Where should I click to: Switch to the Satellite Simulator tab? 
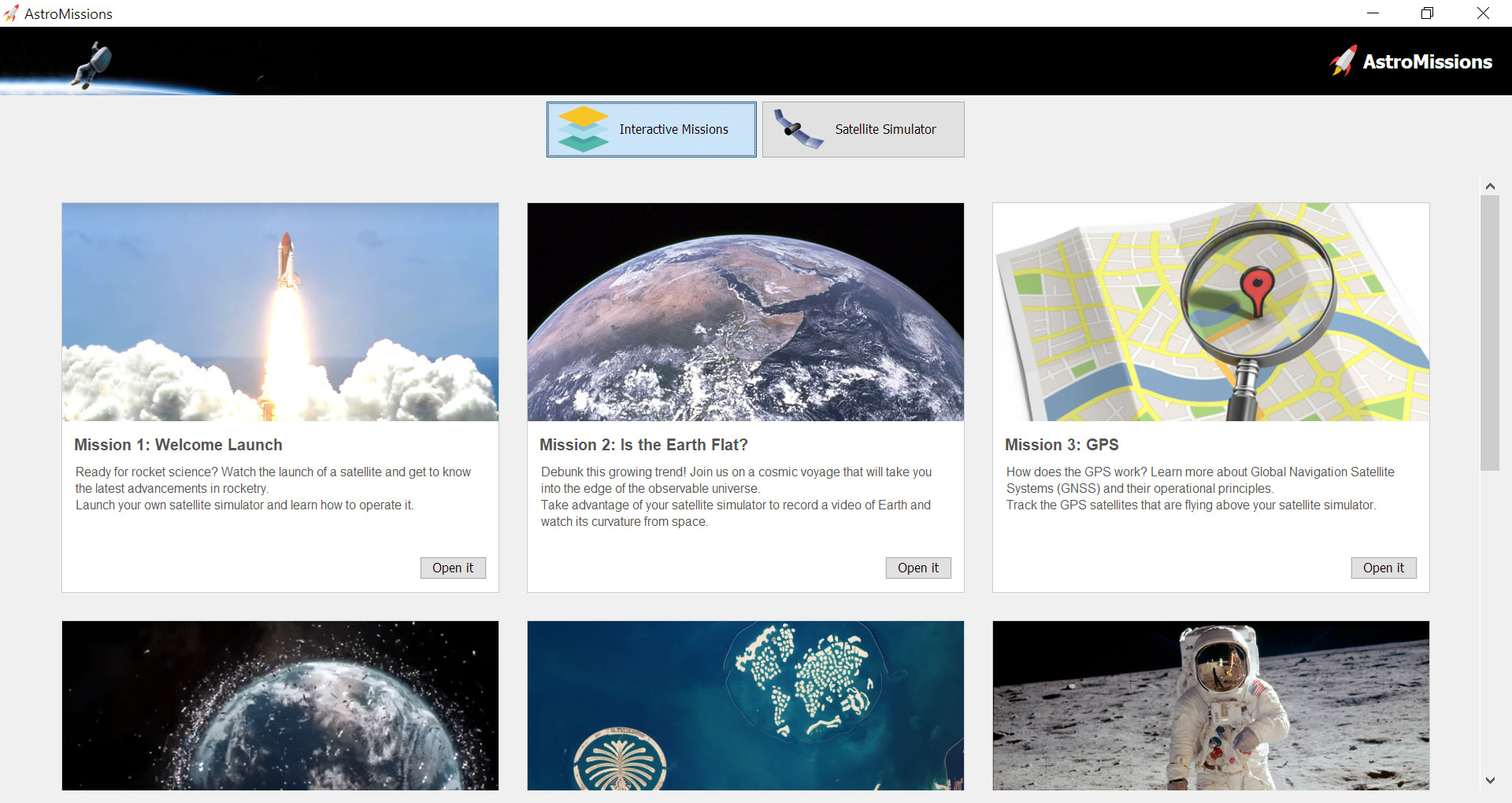(863, 129)
